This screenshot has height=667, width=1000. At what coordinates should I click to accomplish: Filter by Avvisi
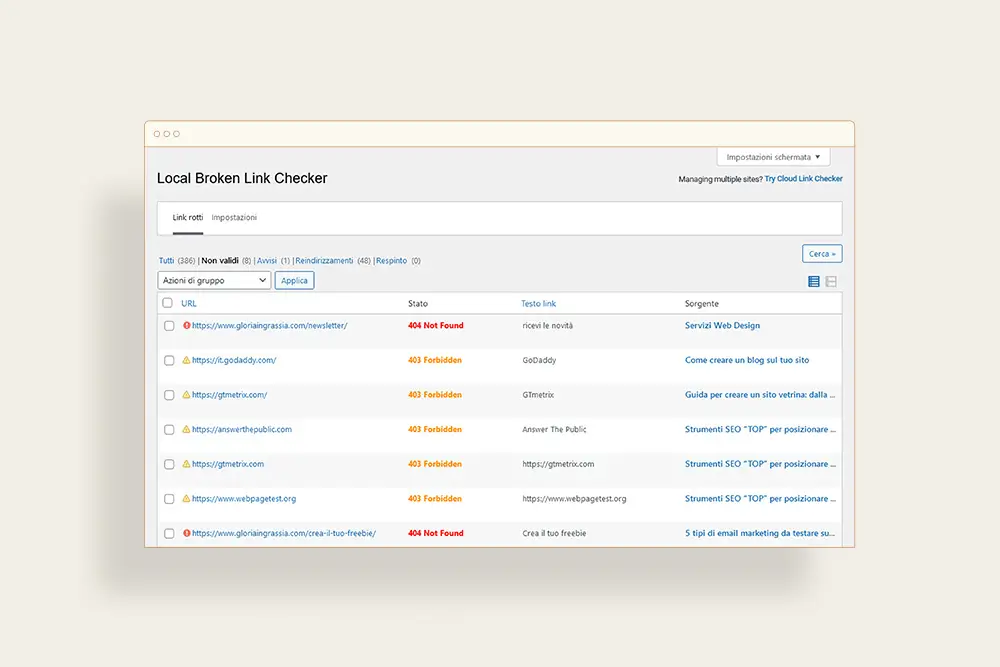point(267,261)
